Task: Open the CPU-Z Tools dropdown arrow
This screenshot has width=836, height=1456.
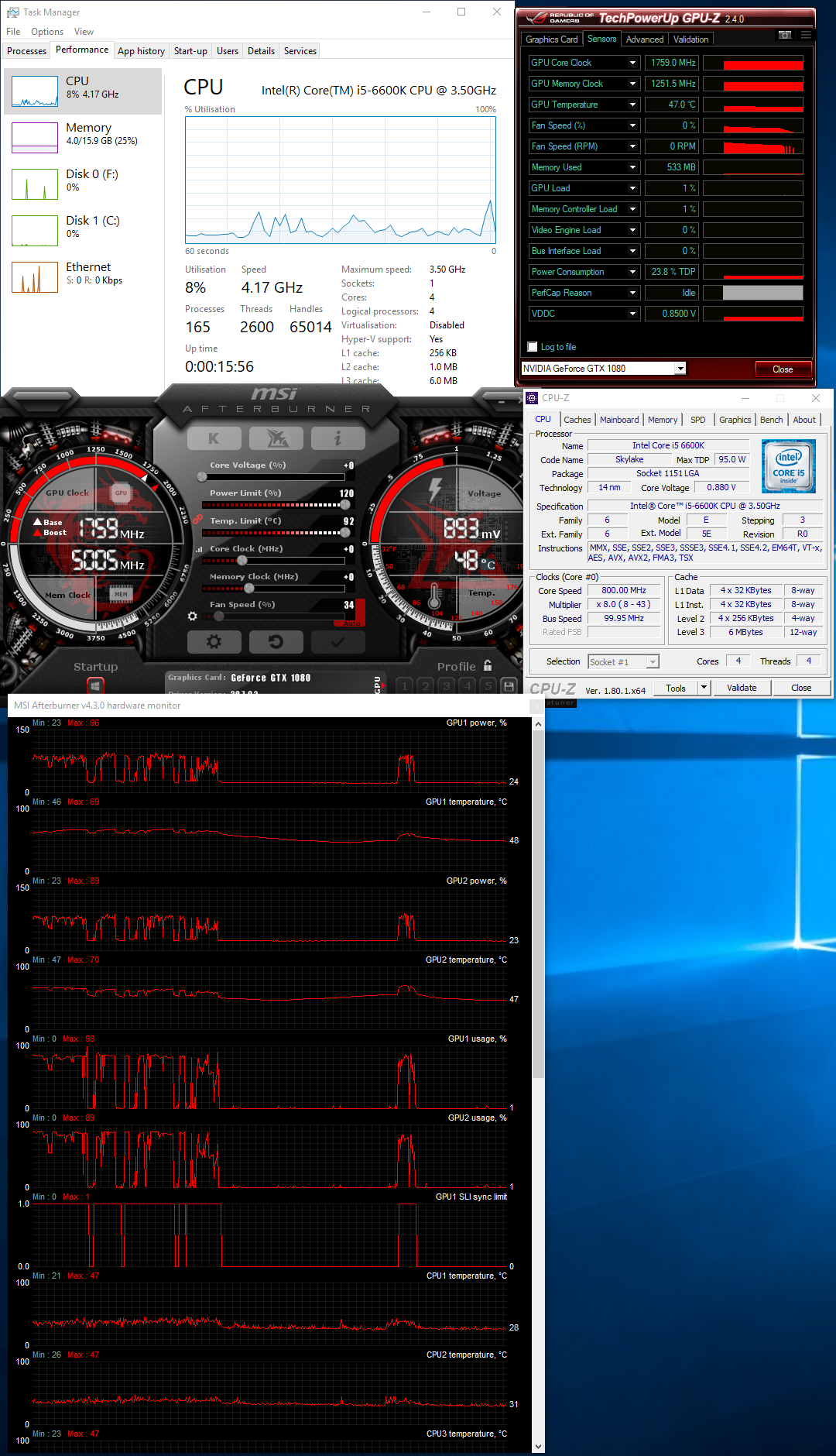Action: point(704,688)
